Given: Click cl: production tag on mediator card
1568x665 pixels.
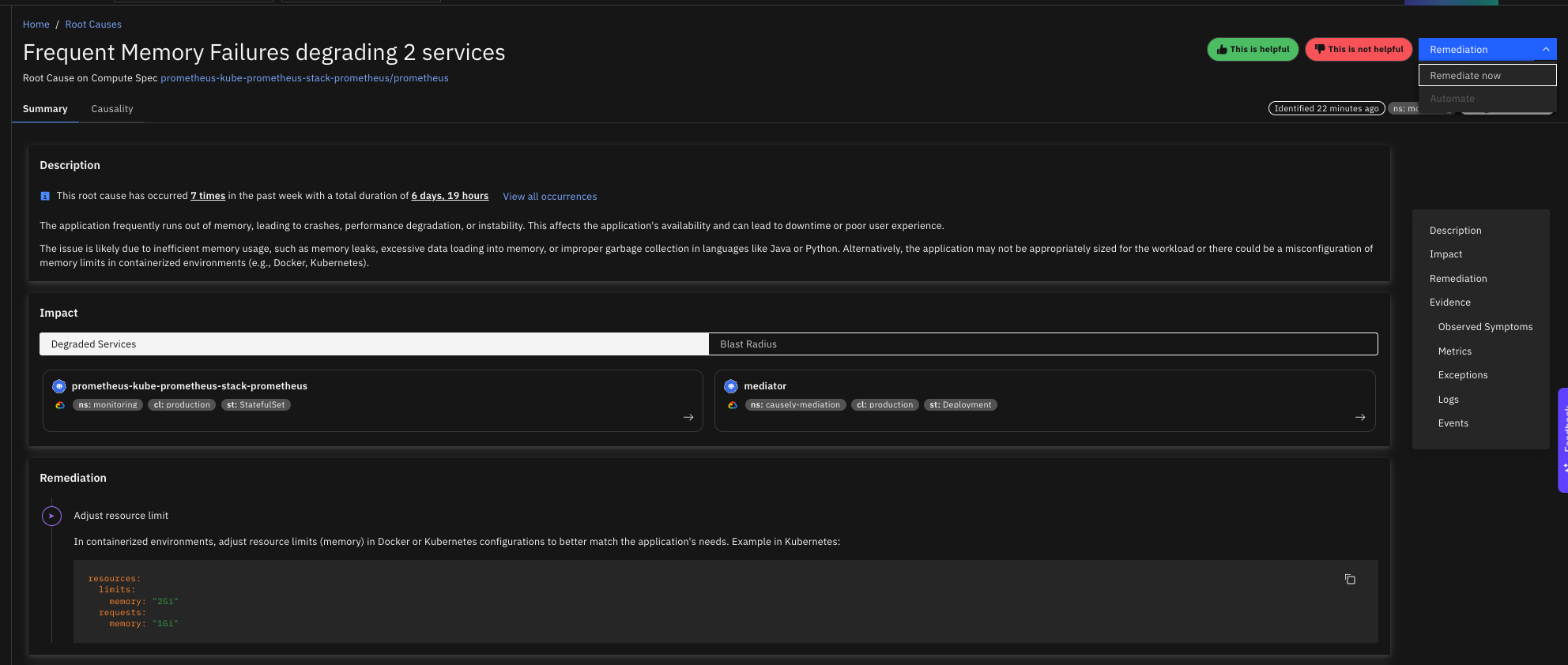Looking at the screenshot, I should coord(885,405).
